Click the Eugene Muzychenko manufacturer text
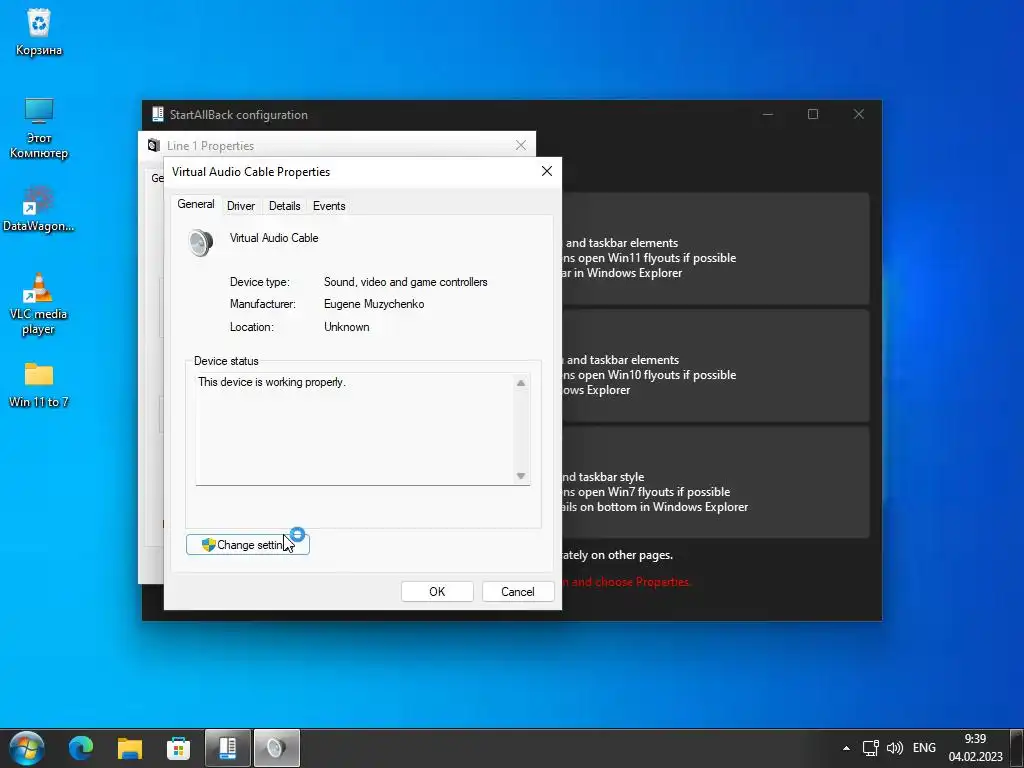 374,304
